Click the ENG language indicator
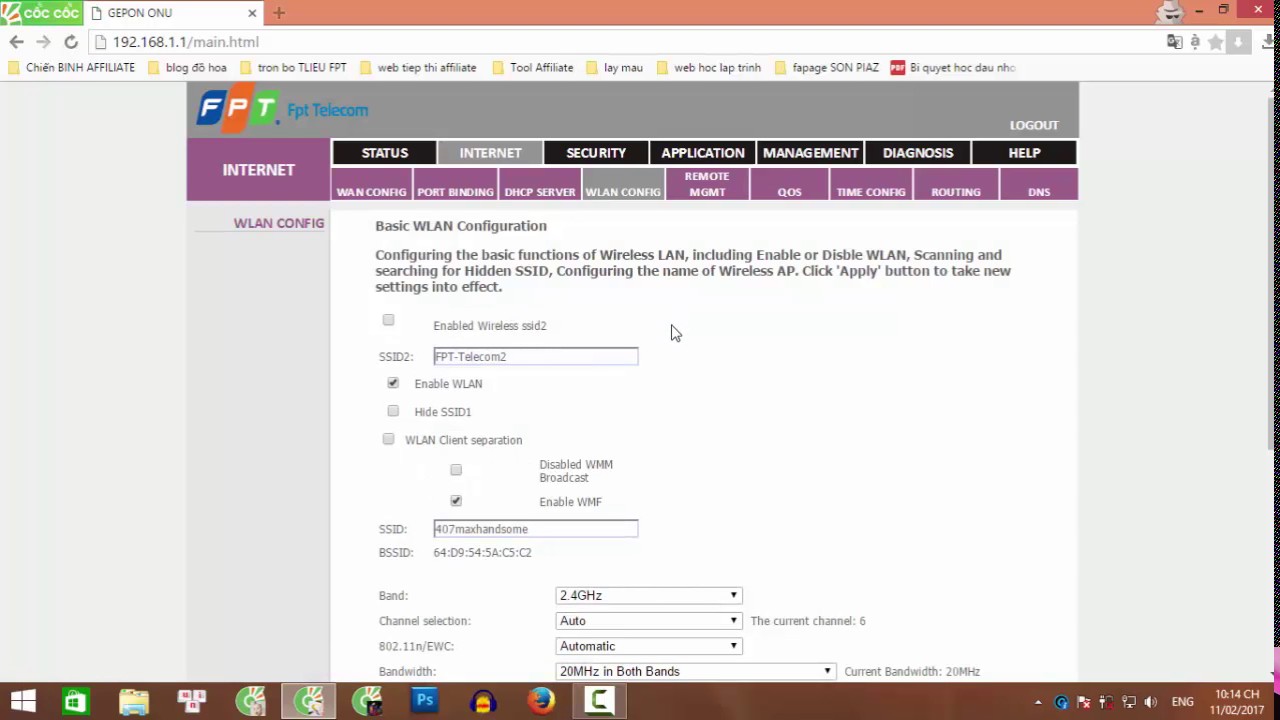Viewport: 1280px width, 720px height. 1183,702
